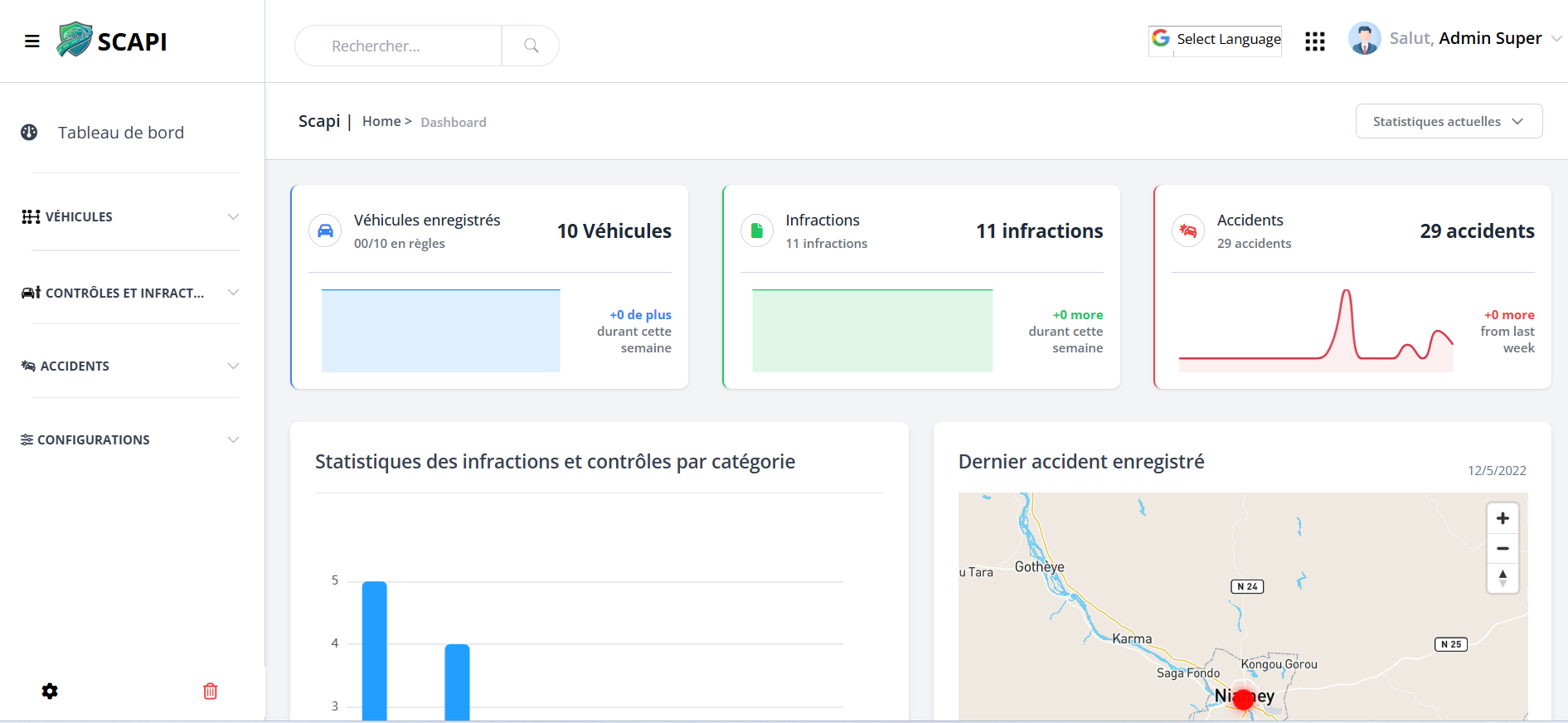Click the blue car icon on Véhicules card
This screenshot has height=723, width=1568.
[x=325, y=230]
